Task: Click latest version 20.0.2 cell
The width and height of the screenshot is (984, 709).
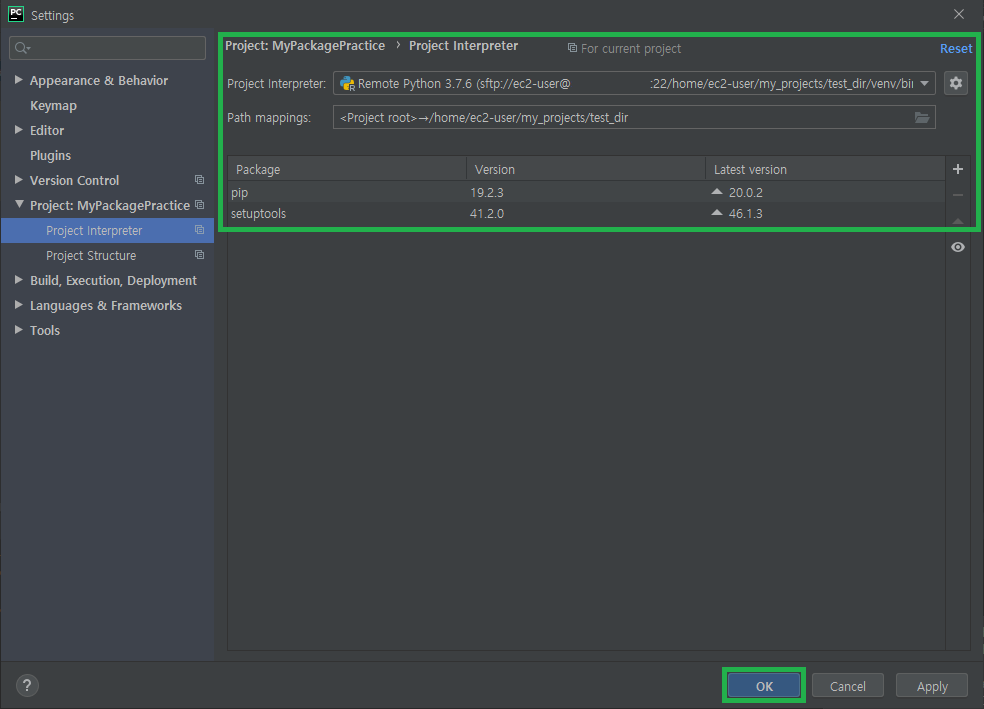Action: 746,193
